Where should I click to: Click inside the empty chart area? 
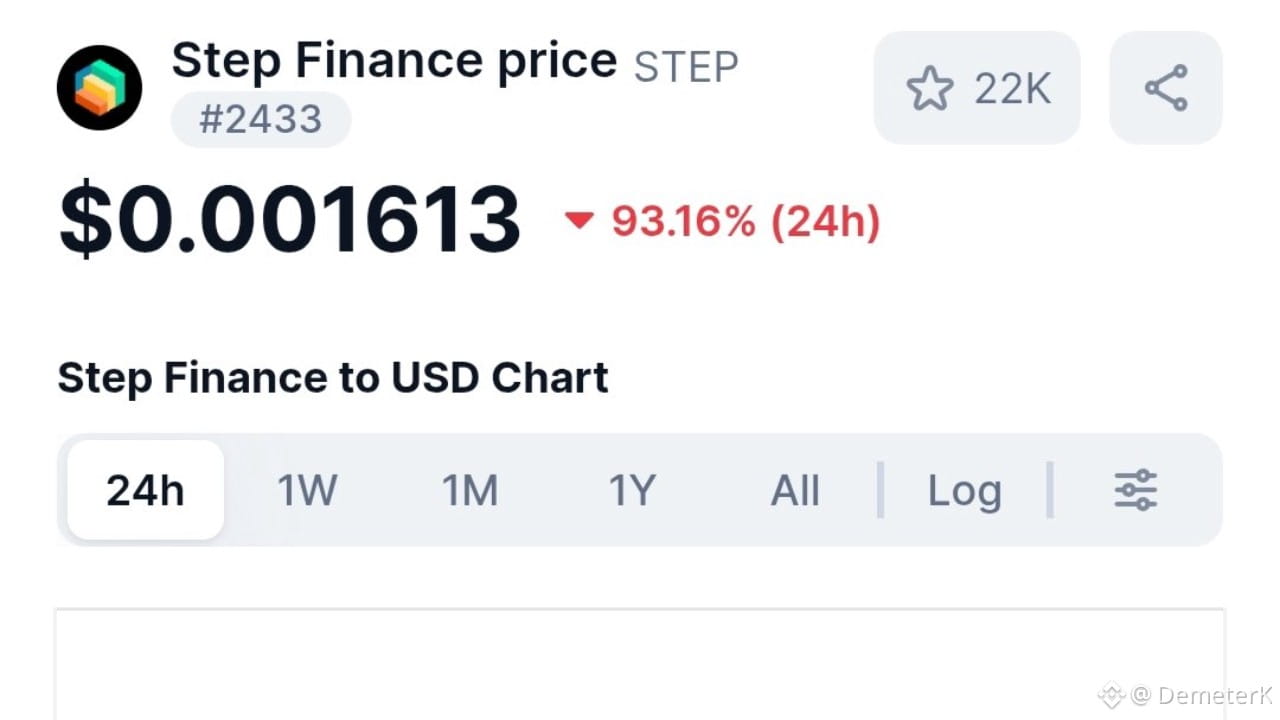pos(640,665)
